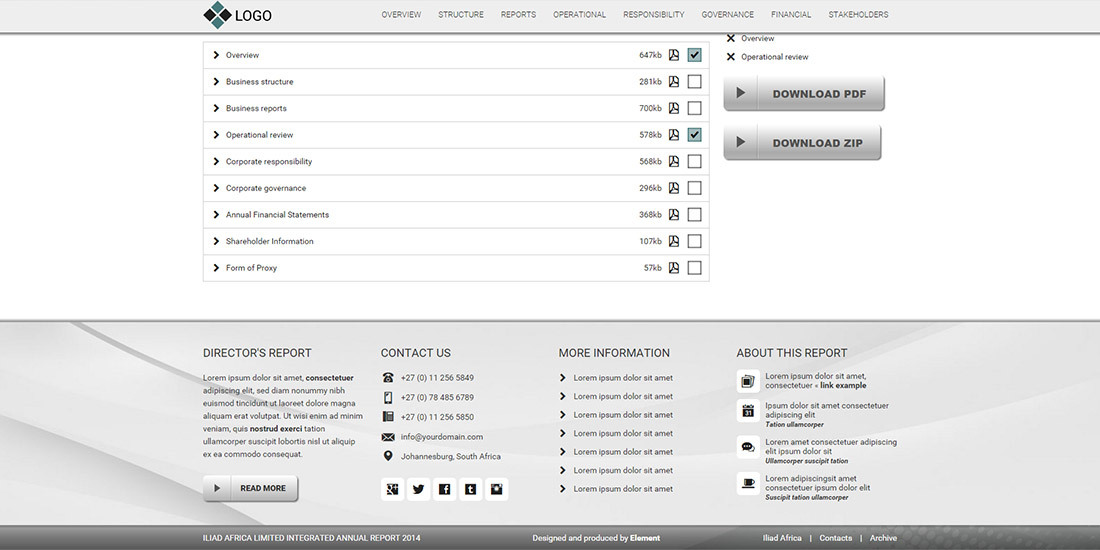Open PDF icon for Annual Financial Statements
1100x550 pixels.
(673, 215)
